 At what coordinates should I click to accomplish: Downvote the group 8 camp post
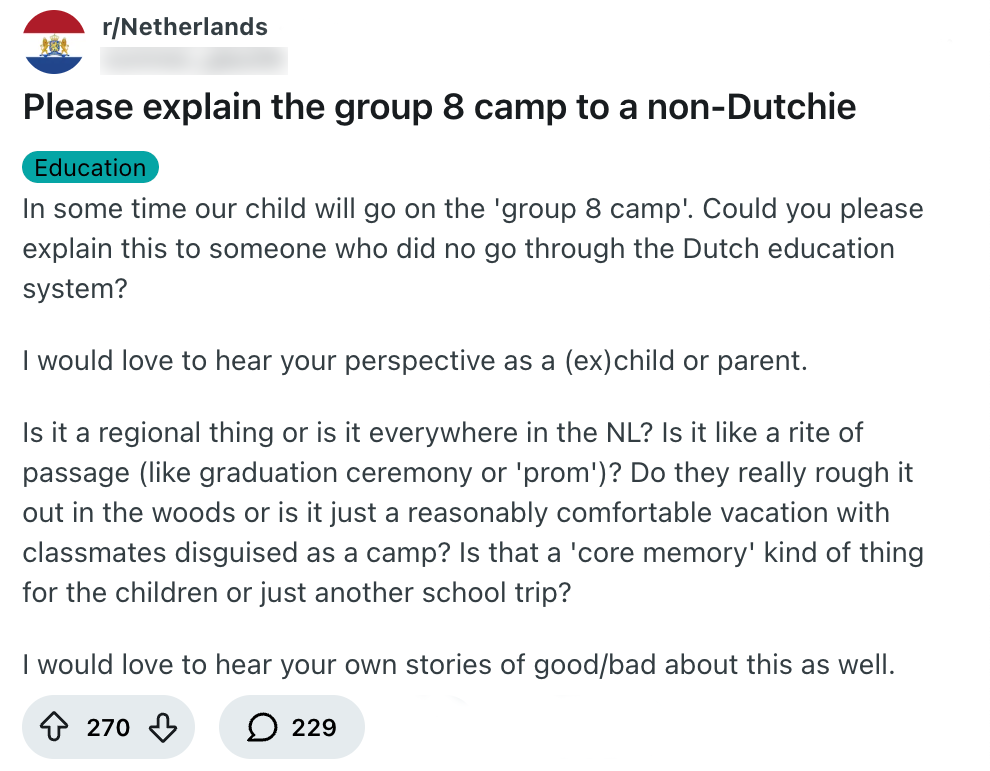click(x=162, y=727)
